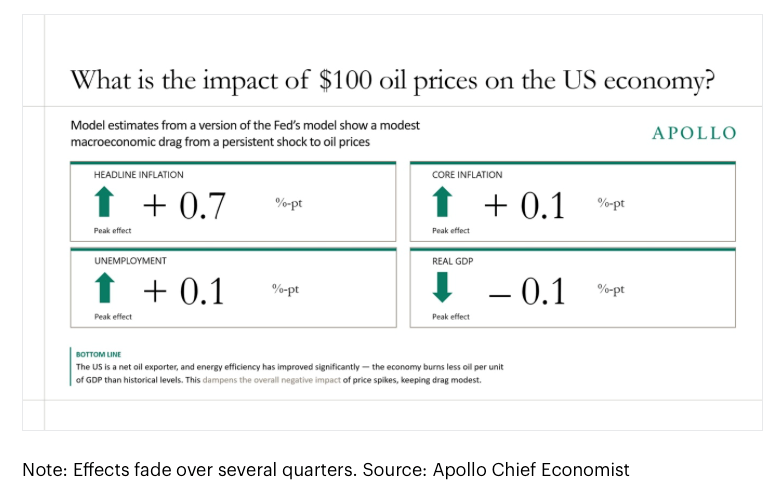Click the 'dampens the overall negative impact' highlighted text

point(272,380)
